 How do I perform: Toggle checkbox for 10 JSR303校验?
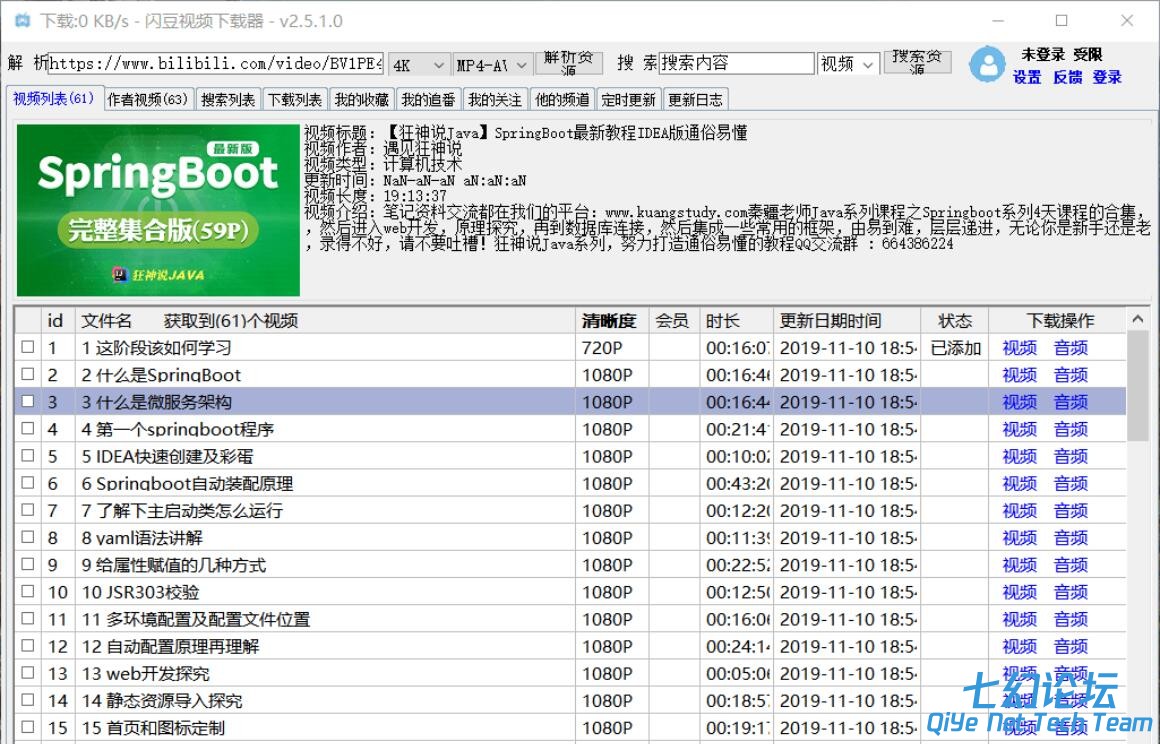tap(28, 591)
